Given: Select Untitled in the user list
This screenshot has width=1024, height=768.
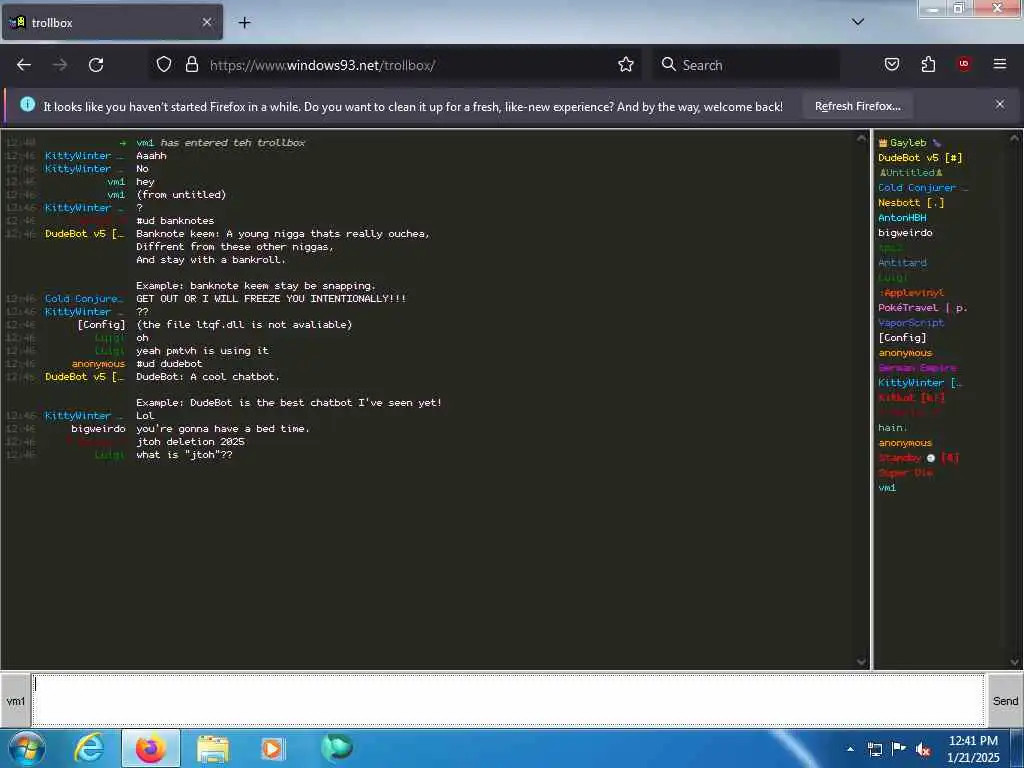Looking at the screenshot, I should pyautogui.click(x=911, y=172).
